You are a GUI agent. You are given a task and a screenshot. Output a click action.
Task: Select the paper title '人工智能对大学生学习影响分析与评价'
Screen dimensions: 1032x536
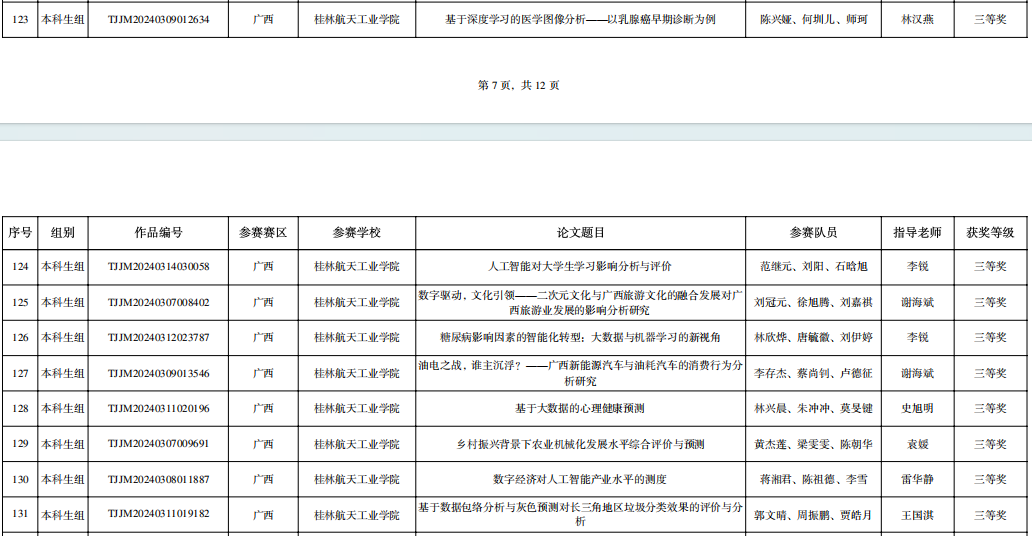[x=580, y=267]
